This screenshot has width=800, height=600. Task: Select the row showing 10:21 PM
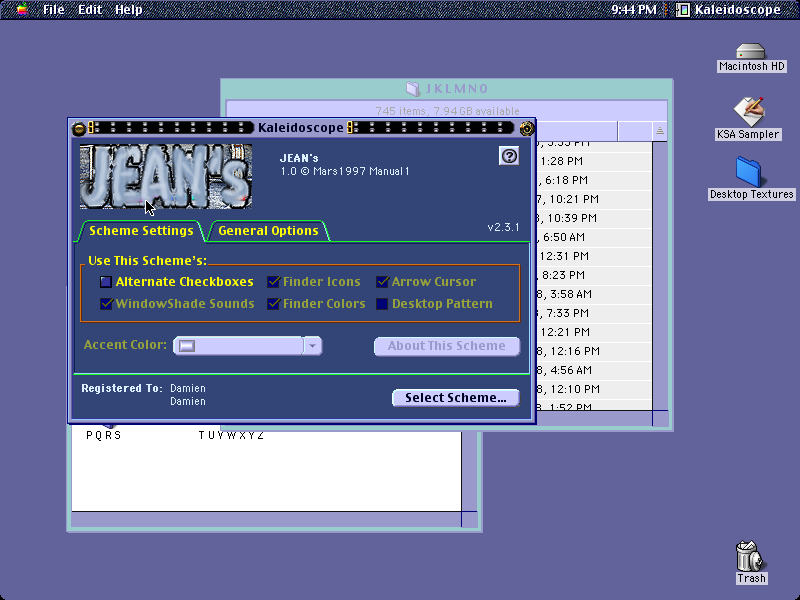[594, 199]
